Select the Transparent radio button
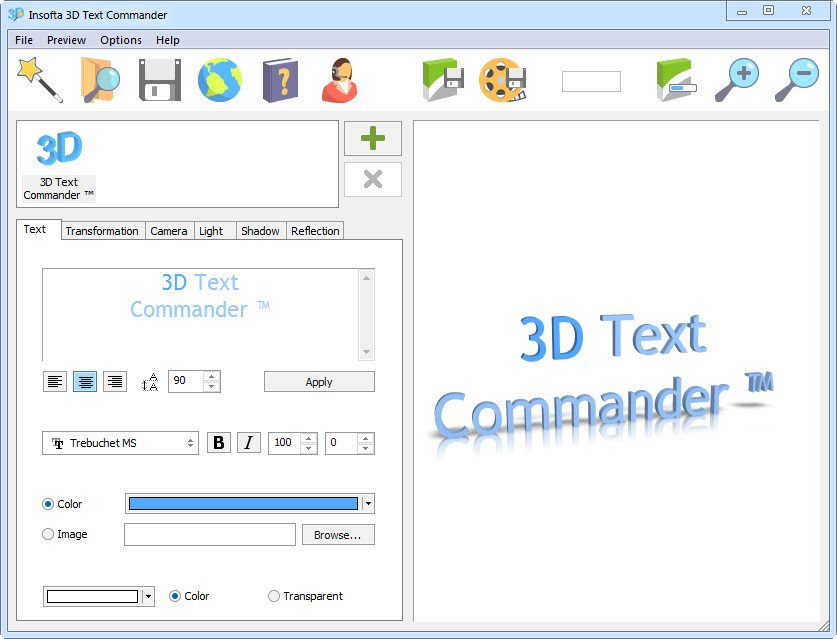This screenshot has height=639, width=837. coord(274,596)
